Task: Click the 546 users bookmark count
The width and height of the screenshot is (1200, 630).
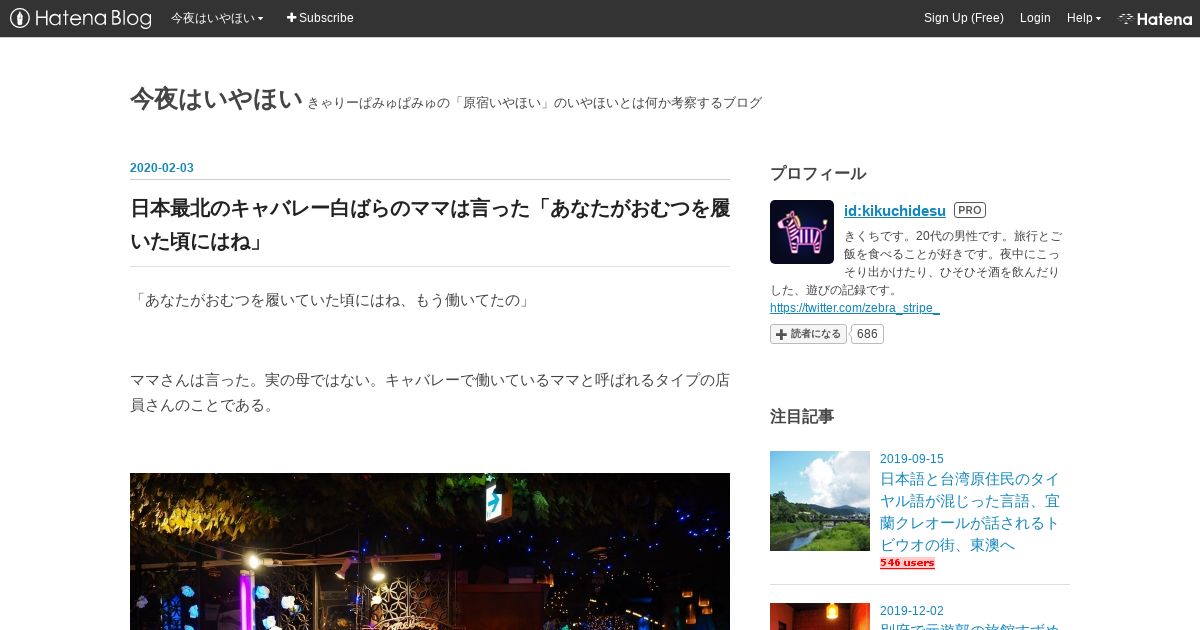Action: point(907,563)
